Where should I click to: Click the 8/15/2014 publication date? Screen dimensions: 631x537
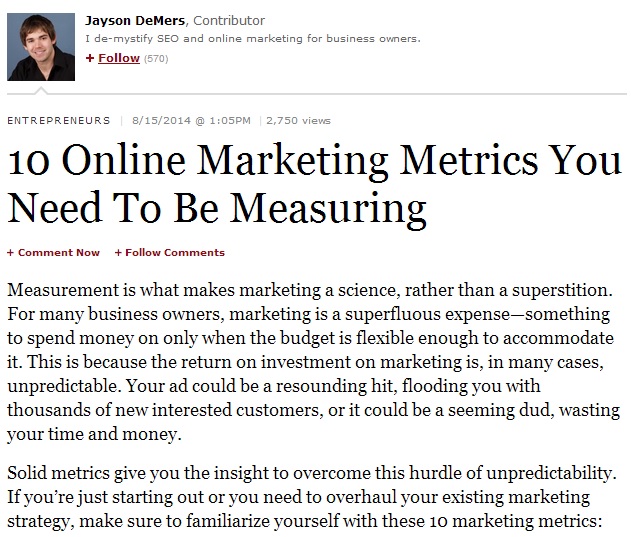[161, 120]
